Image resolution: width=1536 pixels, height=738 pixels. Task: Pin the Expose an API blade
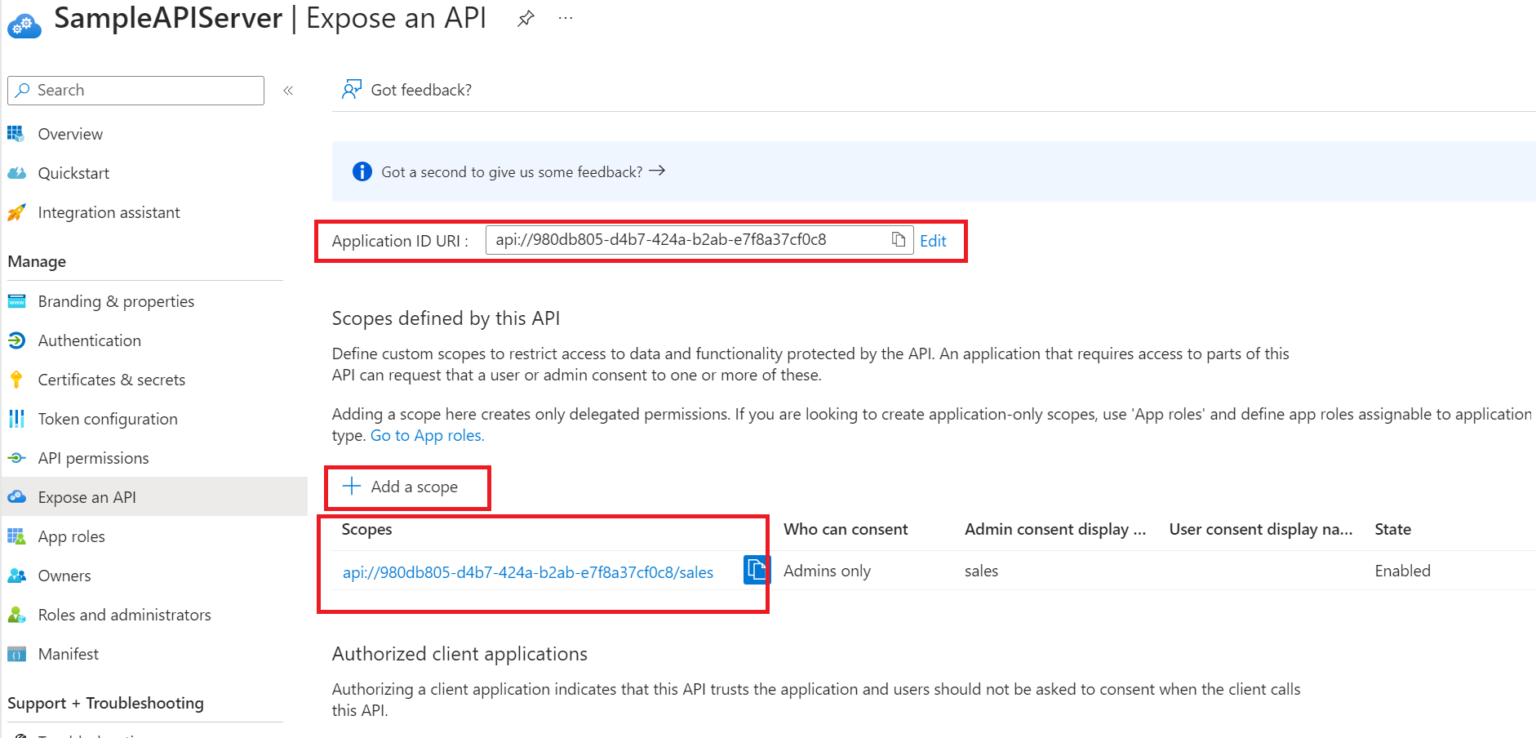tap(525, 17)
